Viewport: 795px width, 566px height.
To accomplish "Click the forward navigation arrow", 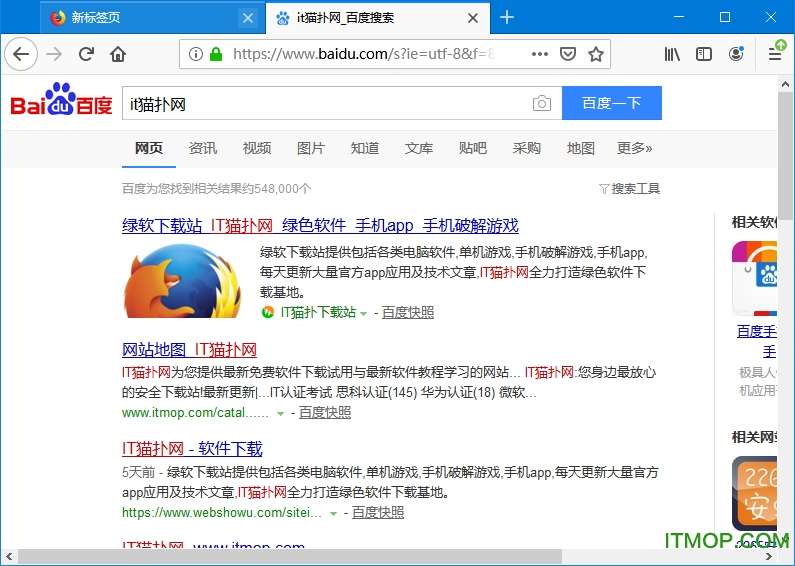I will click(54, 54).
